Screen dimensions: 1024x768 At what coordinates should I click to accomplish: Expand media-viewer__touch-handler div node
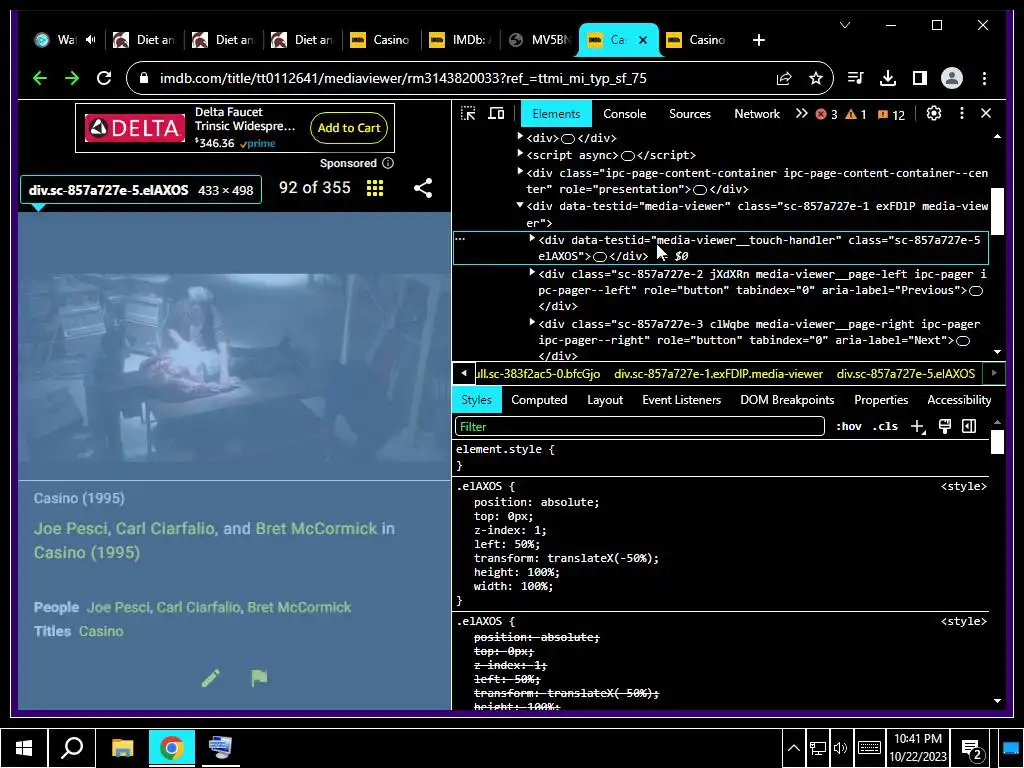pos(532,238)
